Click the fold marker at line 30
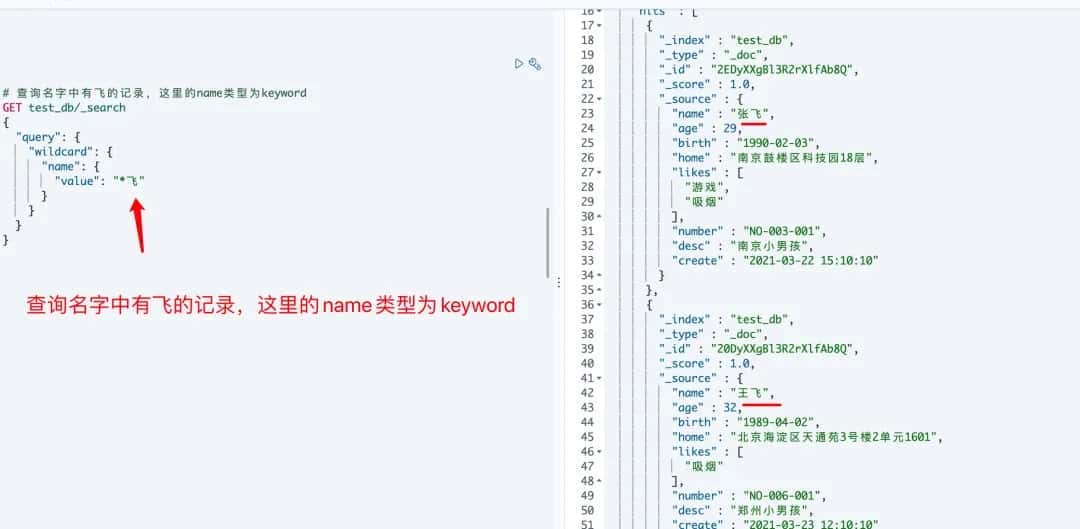This screenshot has height=529, width=1080. click(599, 216)
